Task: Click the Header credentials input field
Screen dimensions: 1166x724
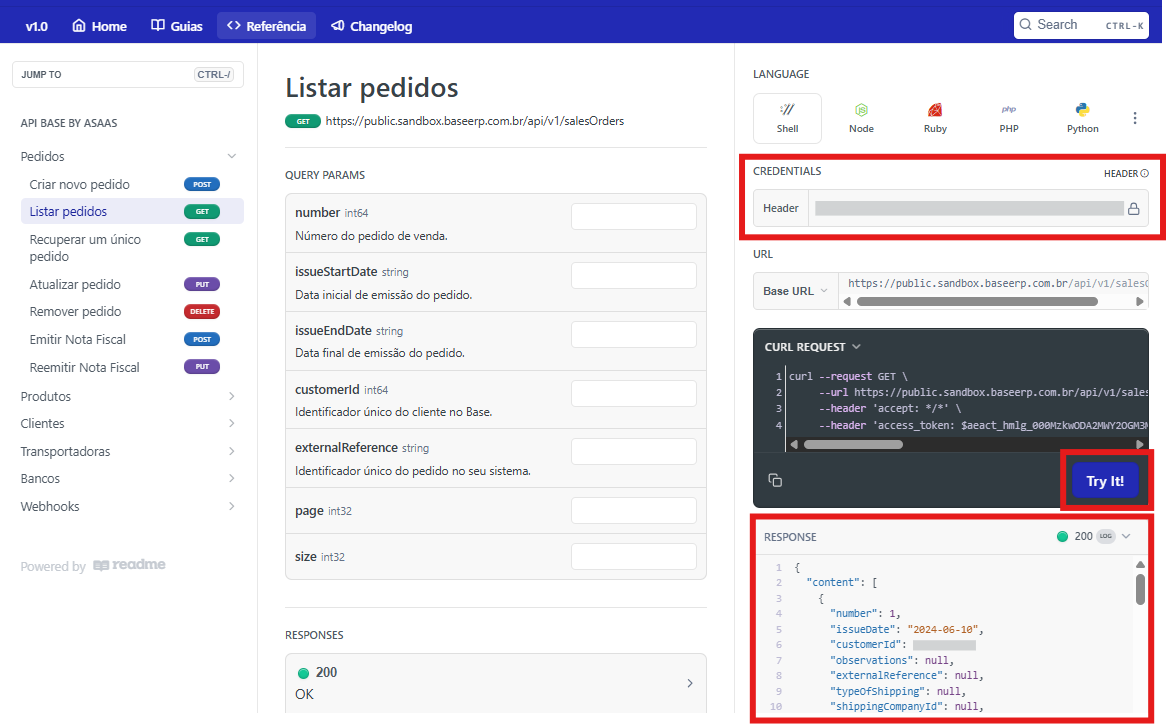Action: [x=969, y=208]
